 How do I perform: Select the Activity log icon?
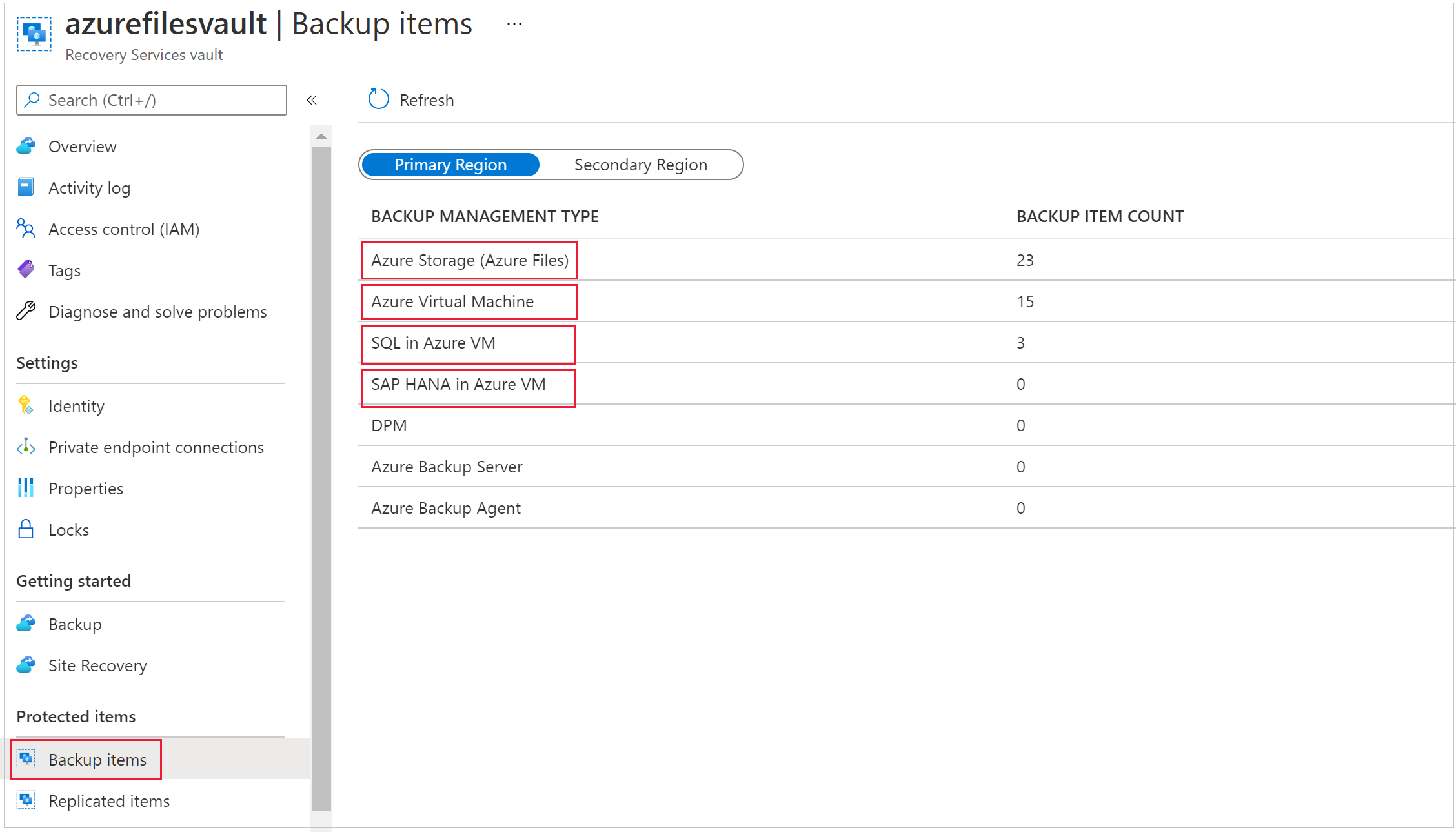(27, 187)
